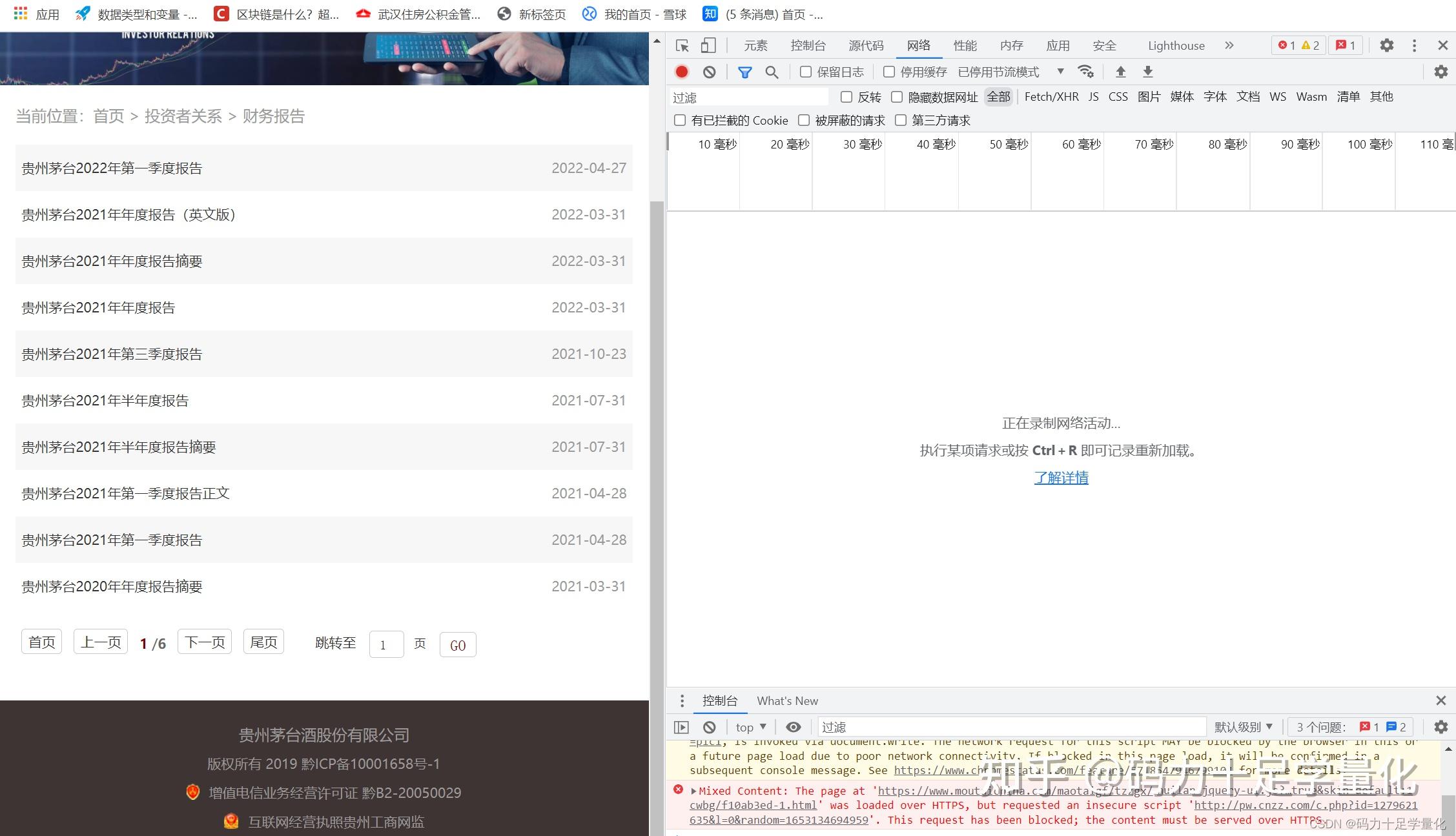
Task: Focus the jump-to page number field
Action: click(386, 645)
